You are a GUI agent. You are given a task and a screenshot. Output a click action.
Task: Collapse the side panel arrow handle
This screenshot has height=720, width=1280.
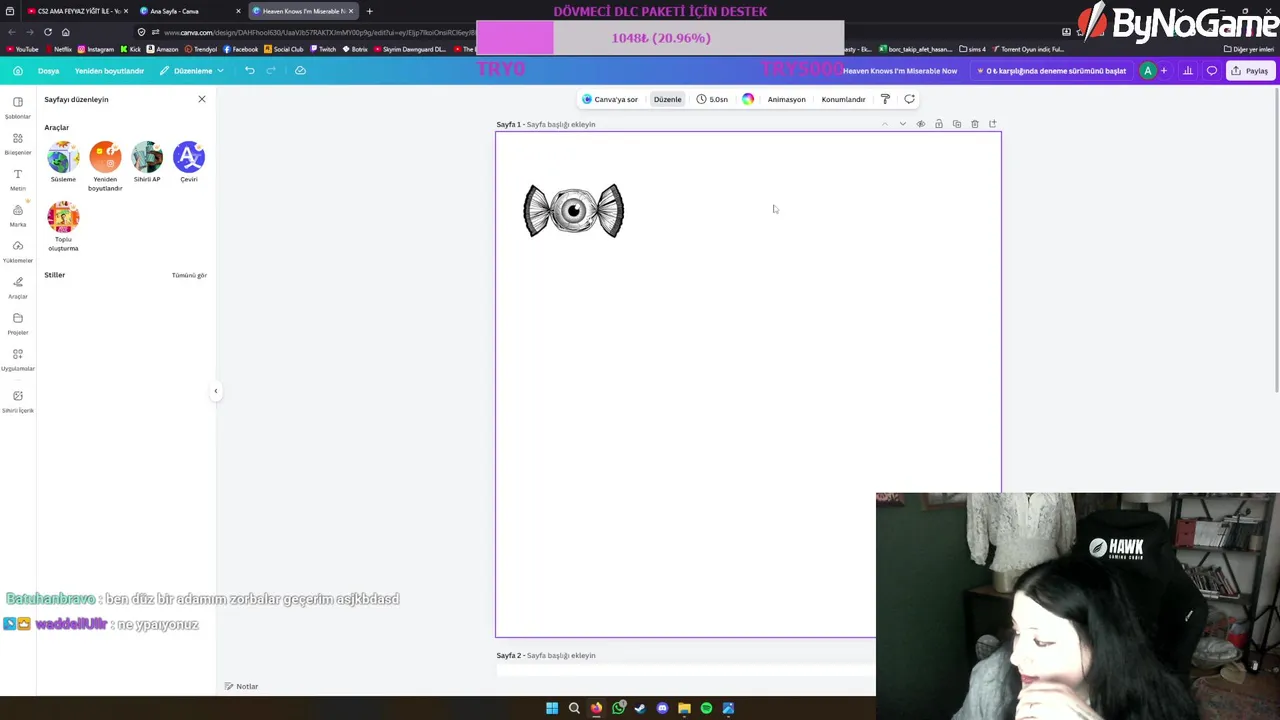pos(215,391)
